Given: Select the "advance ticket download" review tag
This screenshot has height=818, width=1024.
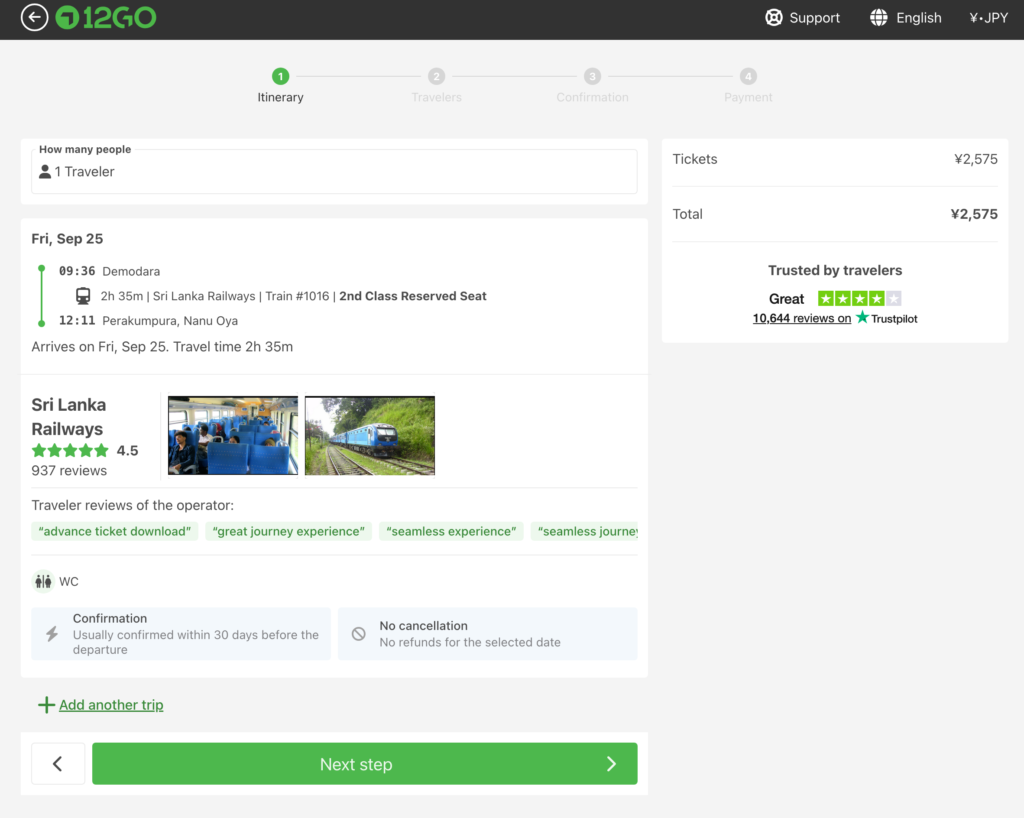Looking at the screenshot, I should (114, 531).
